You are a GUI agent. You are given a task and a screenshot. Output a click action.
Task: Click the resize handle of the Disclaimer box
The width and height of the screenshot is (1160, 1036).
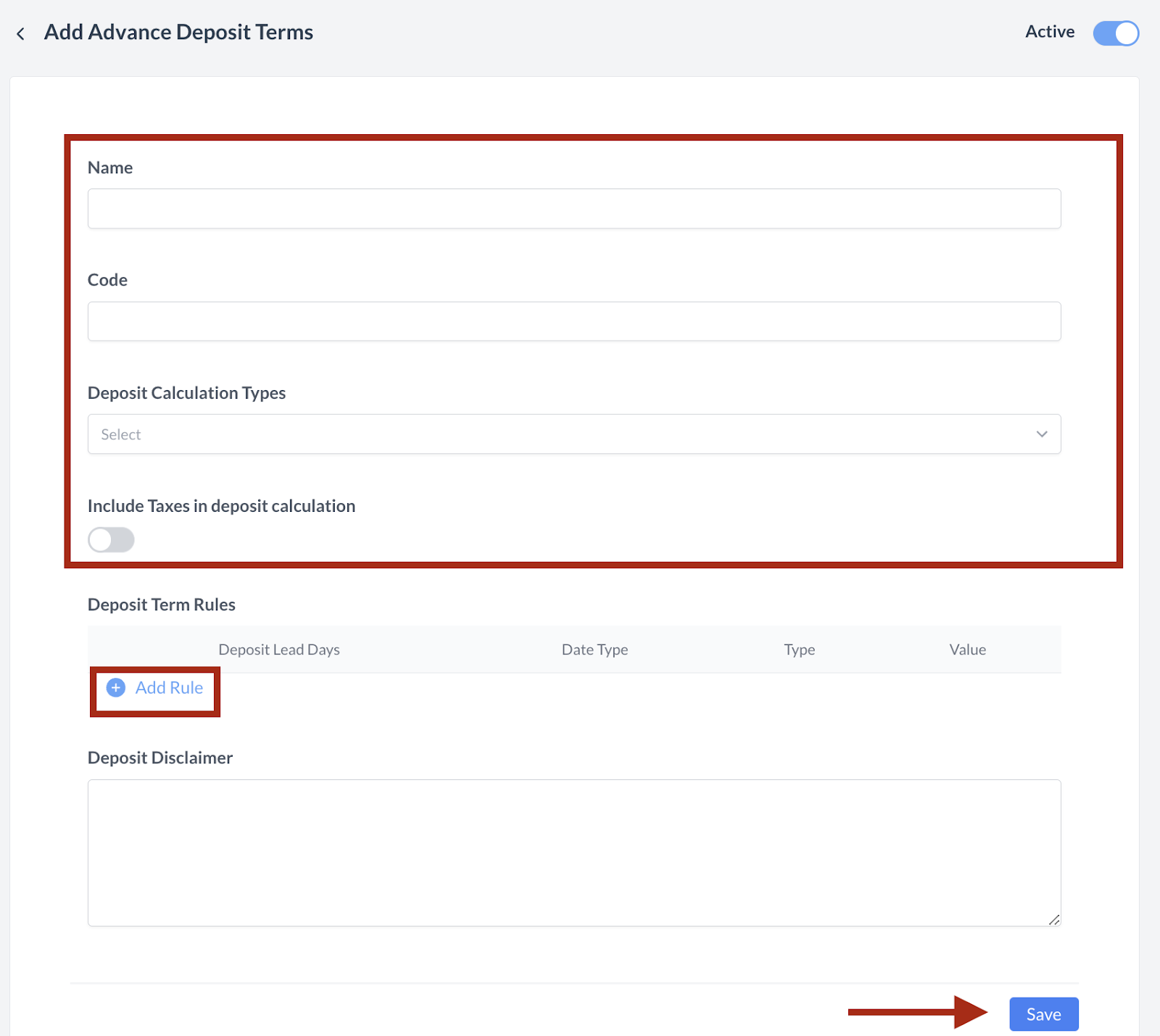[x=1053, y=919]
